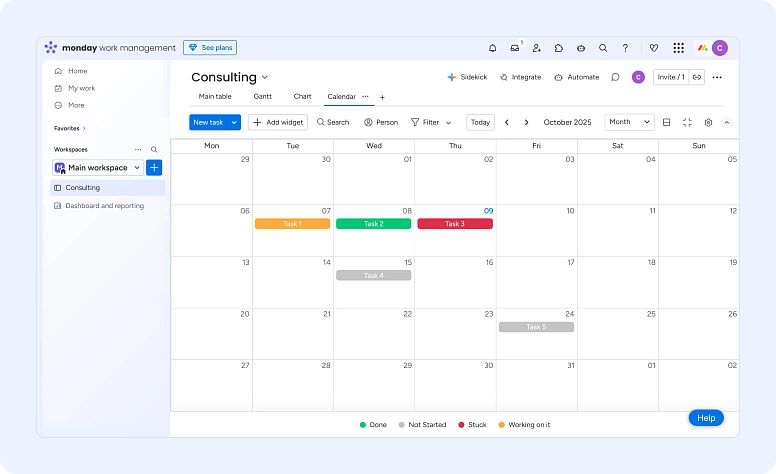Viewport: 776px width, 474px height.
Task: Click the Today button
Action: (481, 122)
